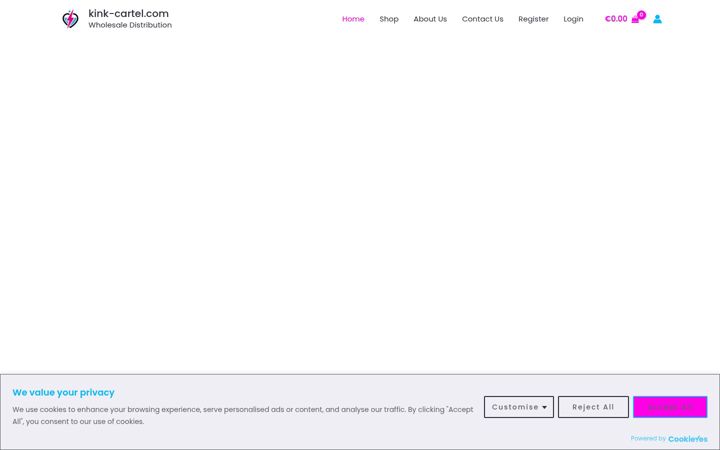Open the Shop menu item
This screenshot has width=720, height=450.
tap(388, 19)
